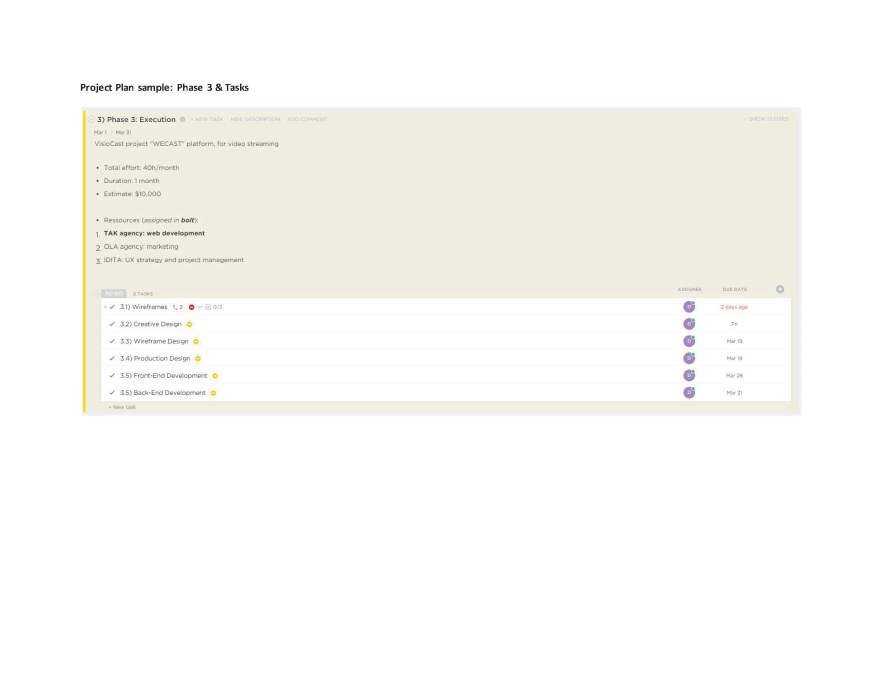
Task: Expand the 3.1) Wireframes subtasks arrow
Action: point(104,307)
